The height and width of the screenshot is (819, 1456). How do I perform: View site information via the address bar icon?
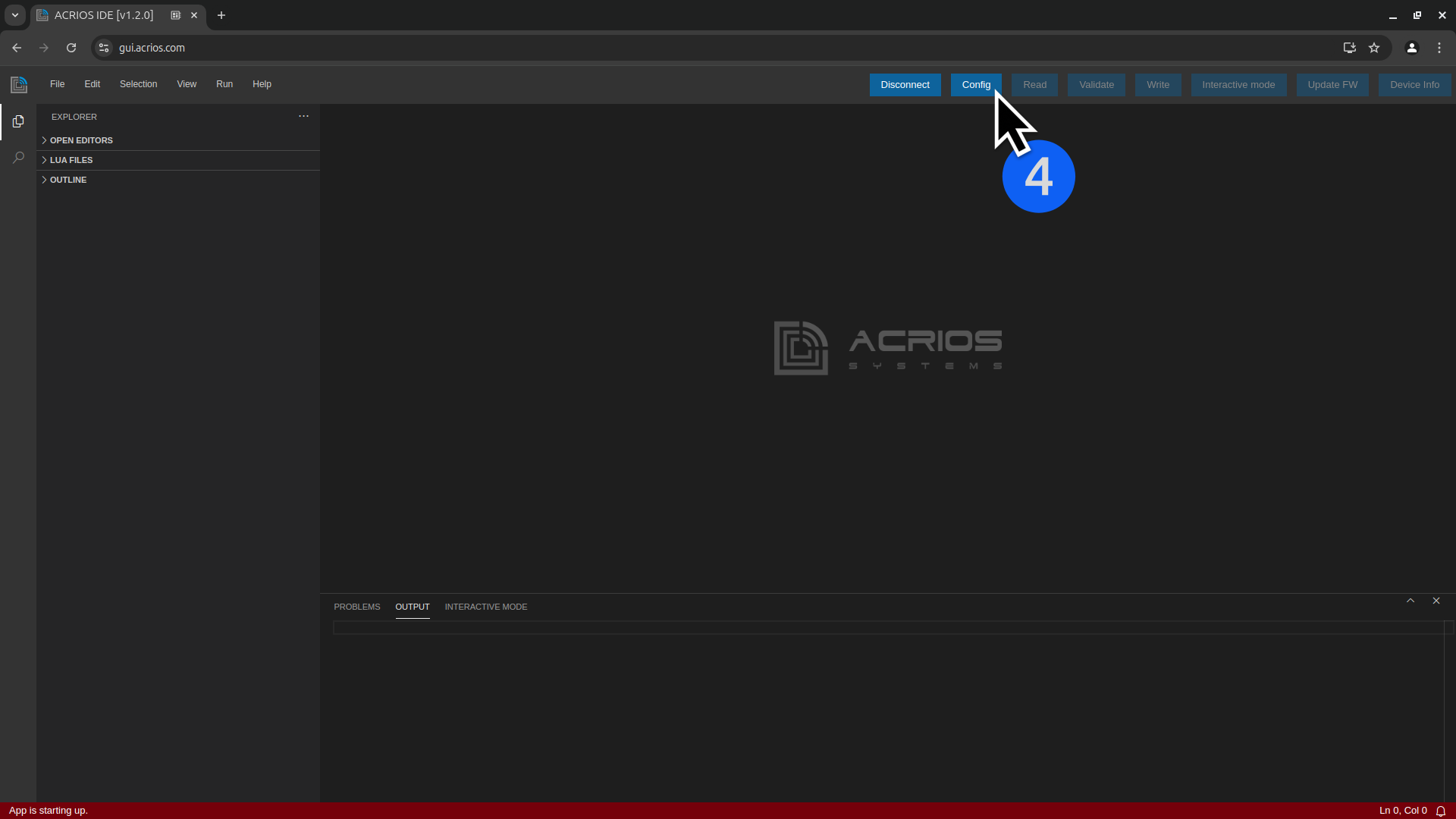[103, 47]
